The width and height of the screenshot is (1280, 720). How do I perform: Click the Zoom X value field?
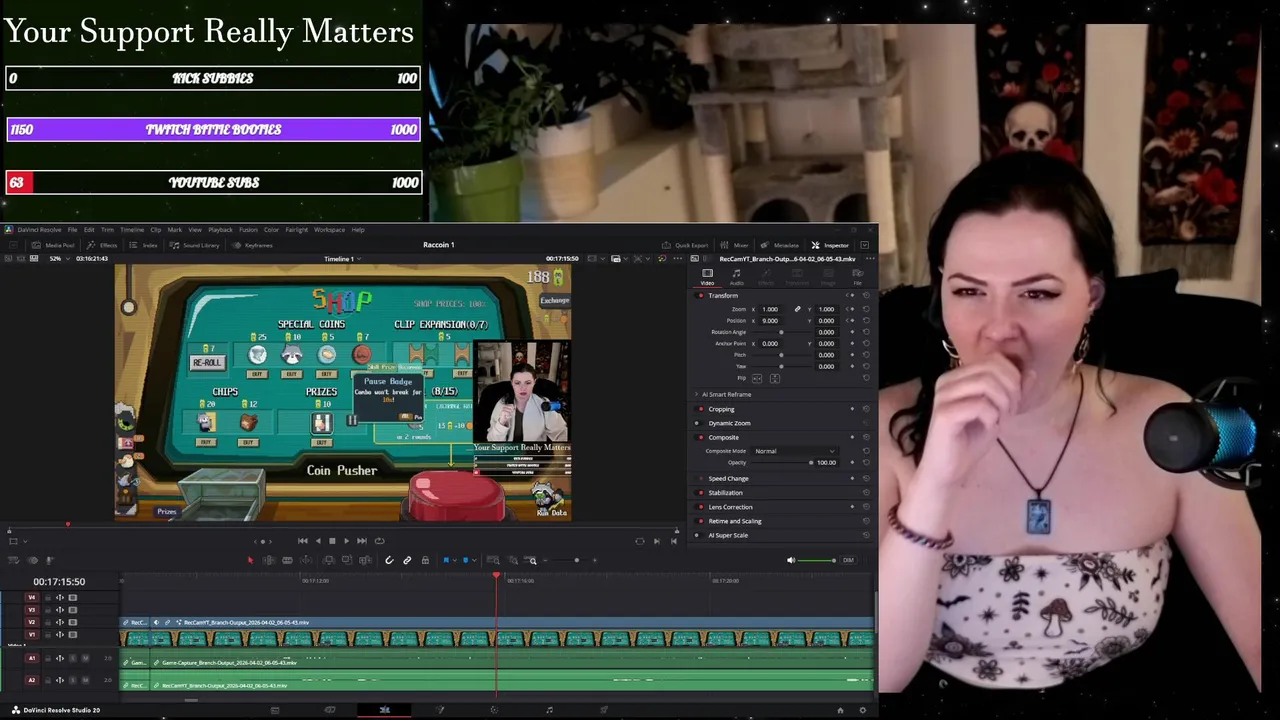[769, 309]
